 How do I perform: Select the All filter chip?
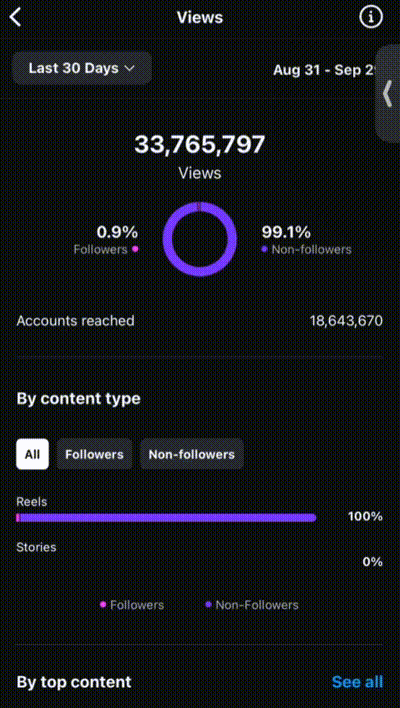click(x=33, y=454)
